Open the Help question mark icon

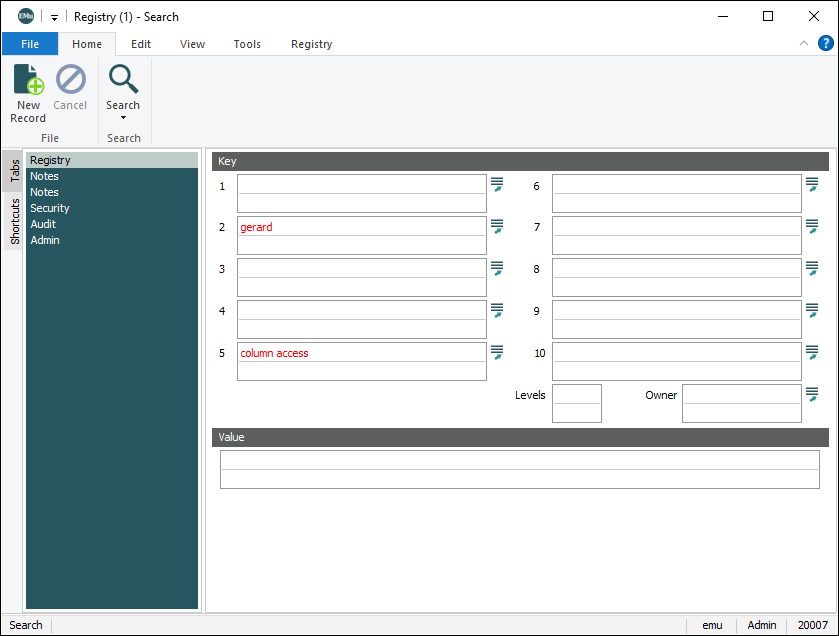[825, 43]
